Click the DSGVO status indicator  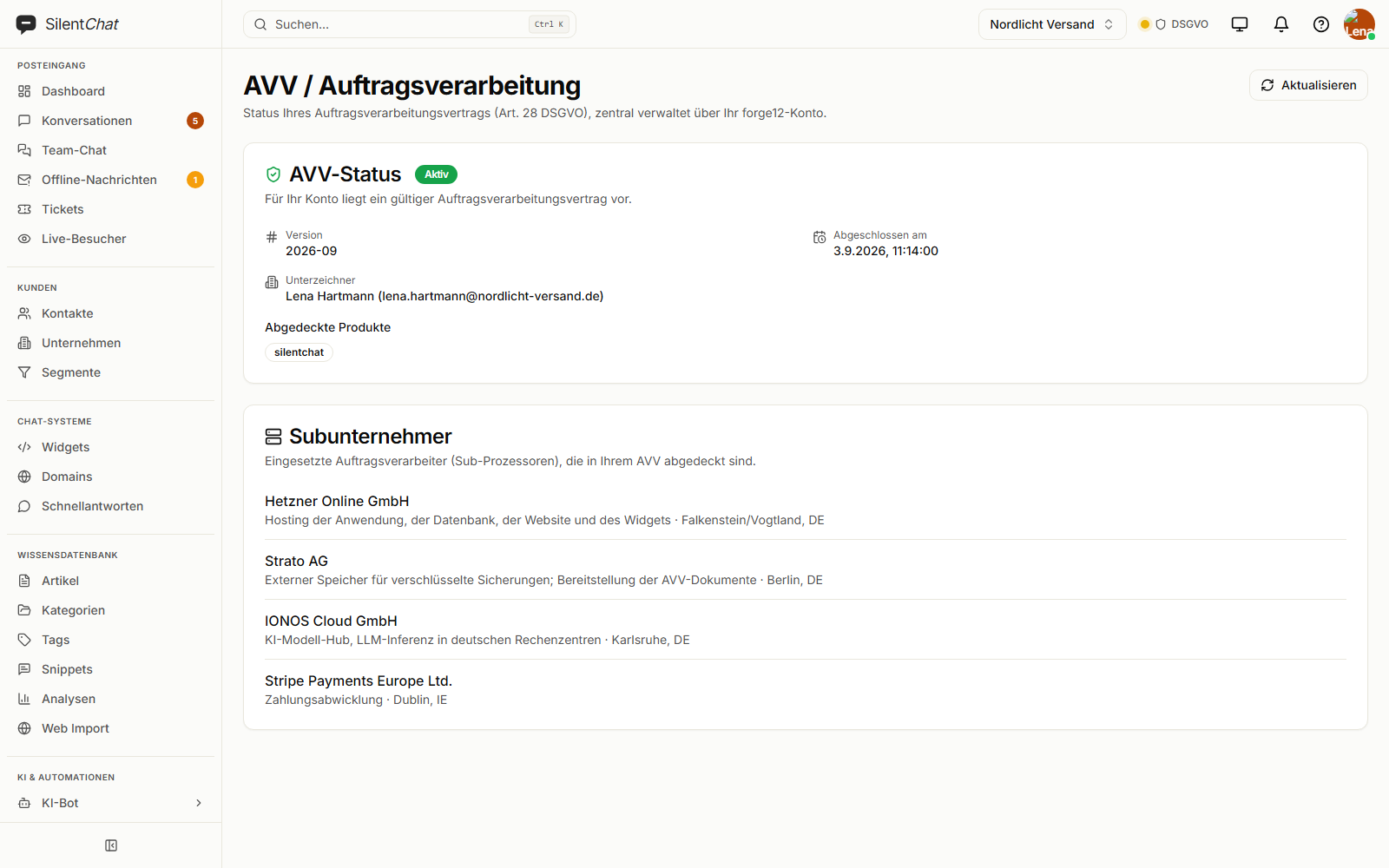pos(1174,24)
